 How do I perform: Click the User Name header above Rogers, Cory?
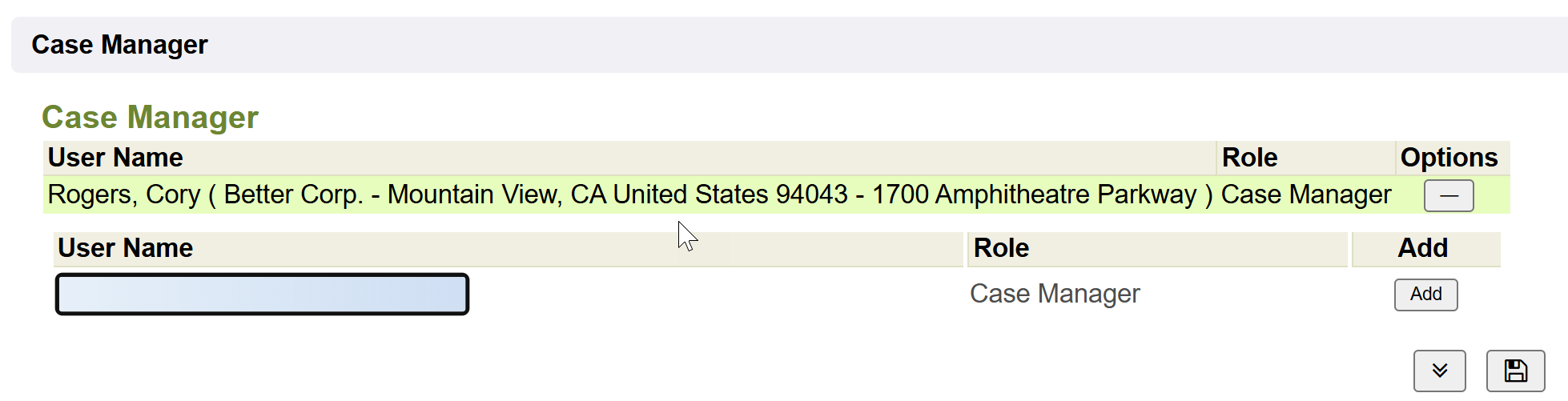coord(115,158)
